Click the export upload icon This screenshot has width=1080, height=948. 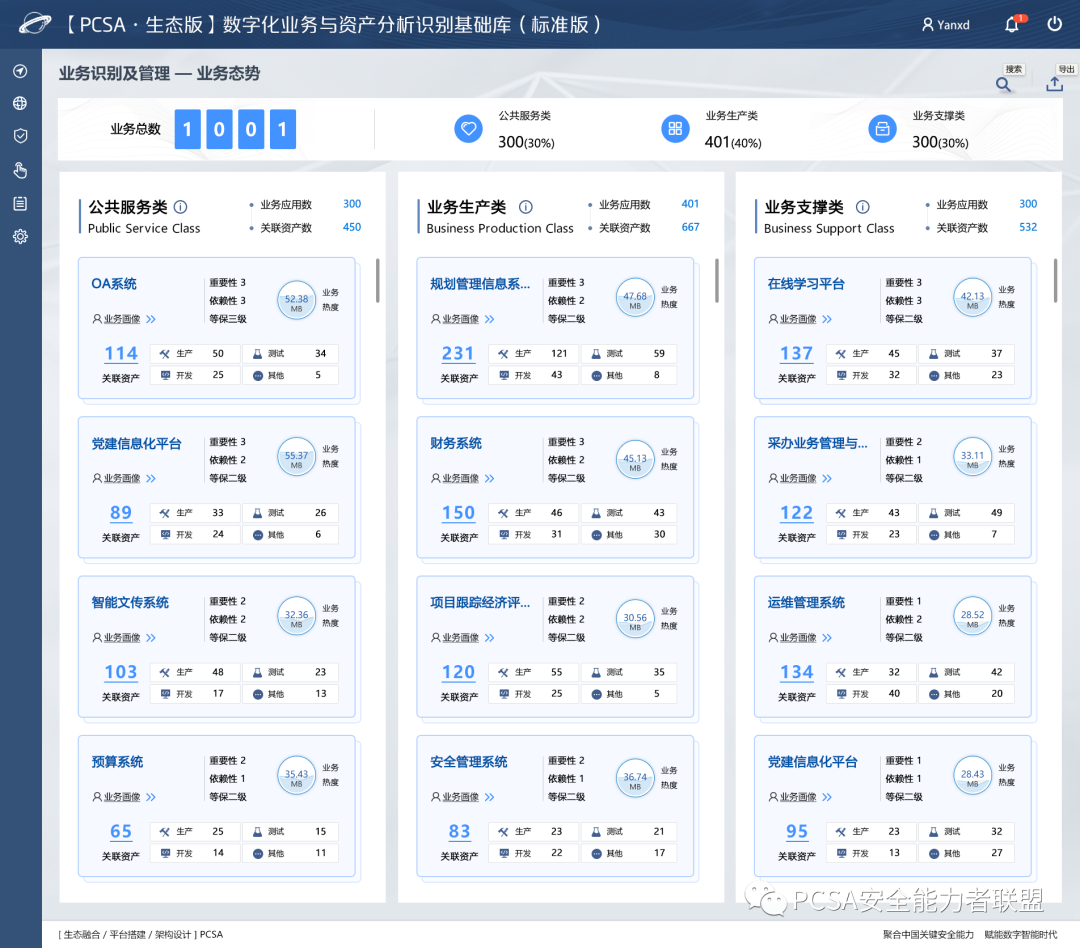tap(1054, 85)
